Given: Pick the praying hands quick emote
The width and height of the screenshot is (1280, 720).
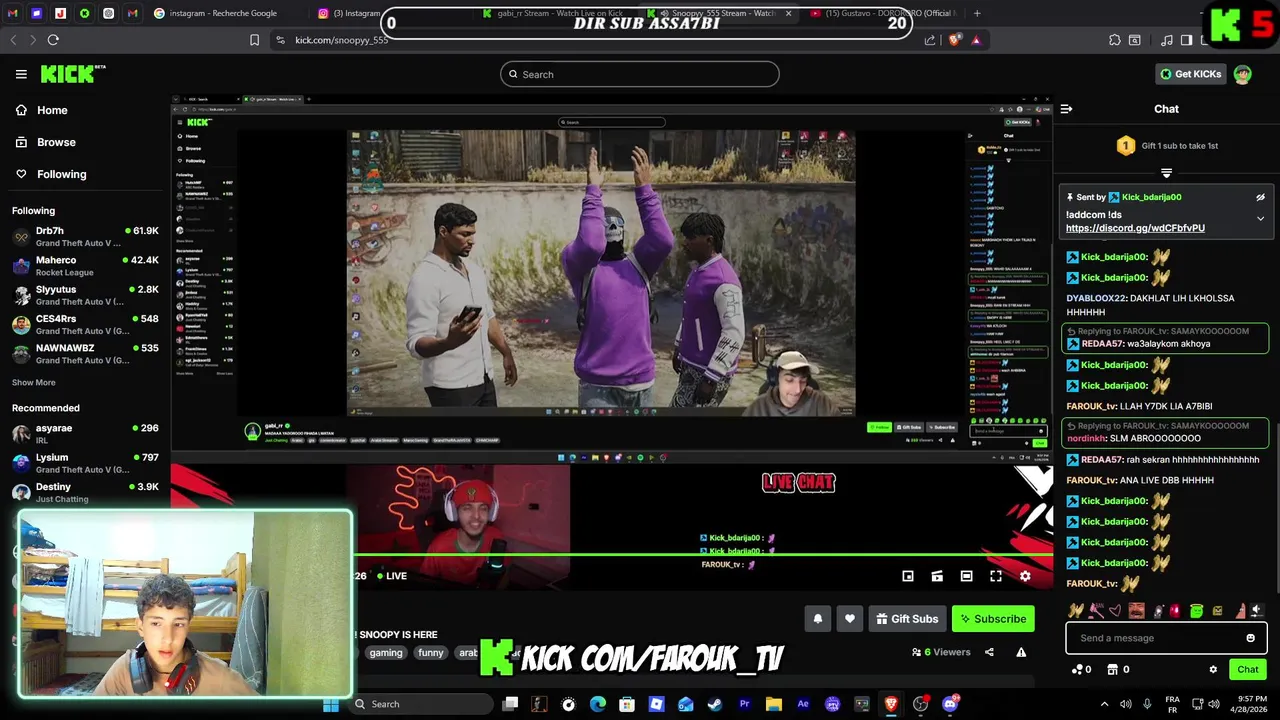Looking at the screenshot, I should [1076, 611].
